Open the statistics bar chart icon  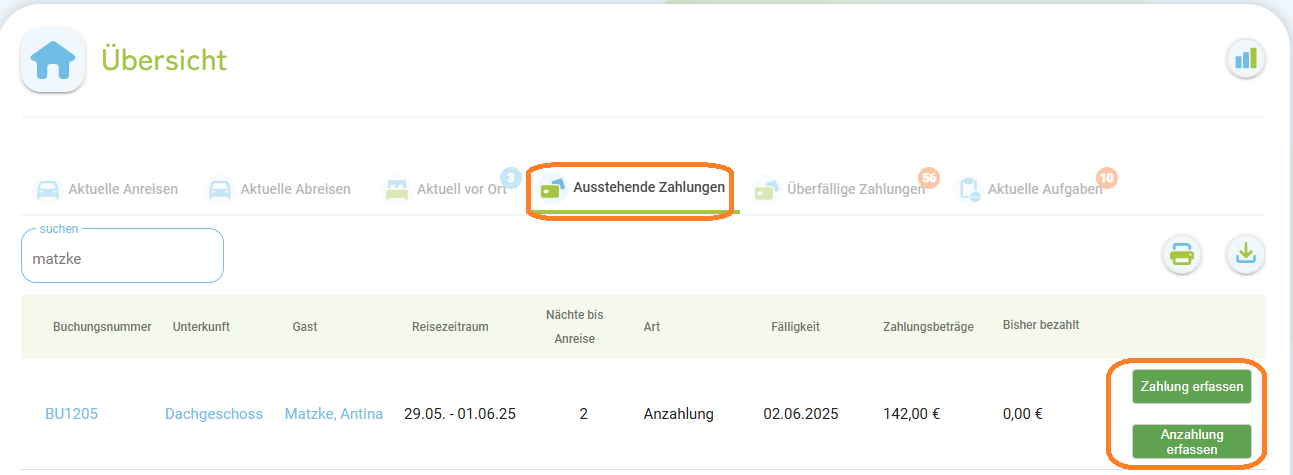1245,59
